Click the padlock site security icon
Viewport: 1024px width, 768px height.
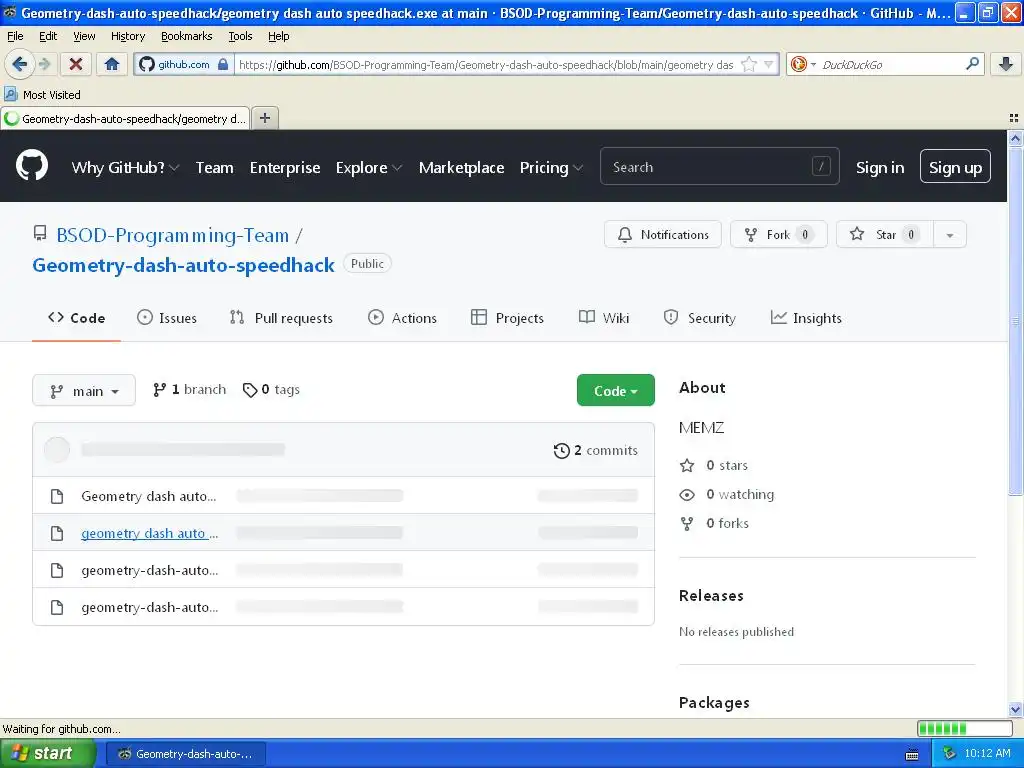pyautogui.click(x=223, y=64)
